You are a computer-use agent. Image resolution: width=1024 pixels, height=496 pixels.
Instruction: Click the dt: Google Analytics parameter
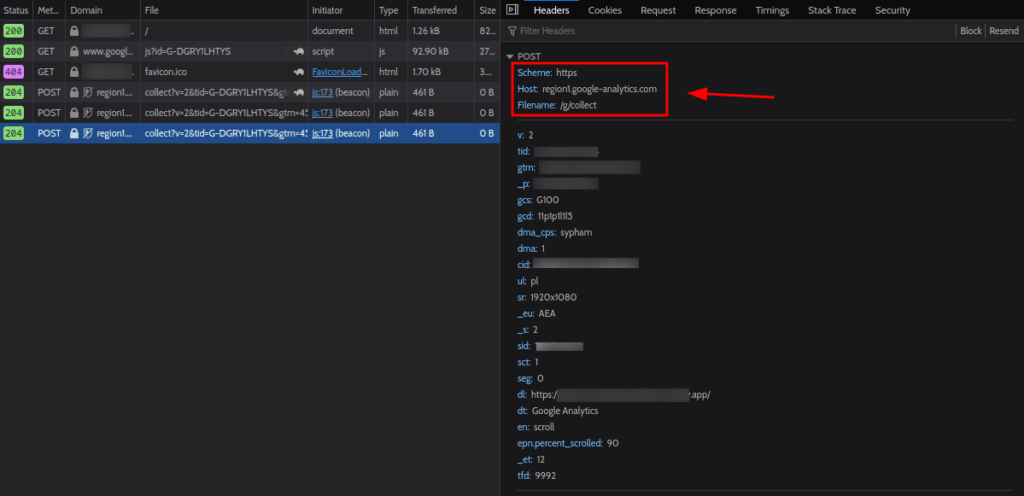click(558, 411)
